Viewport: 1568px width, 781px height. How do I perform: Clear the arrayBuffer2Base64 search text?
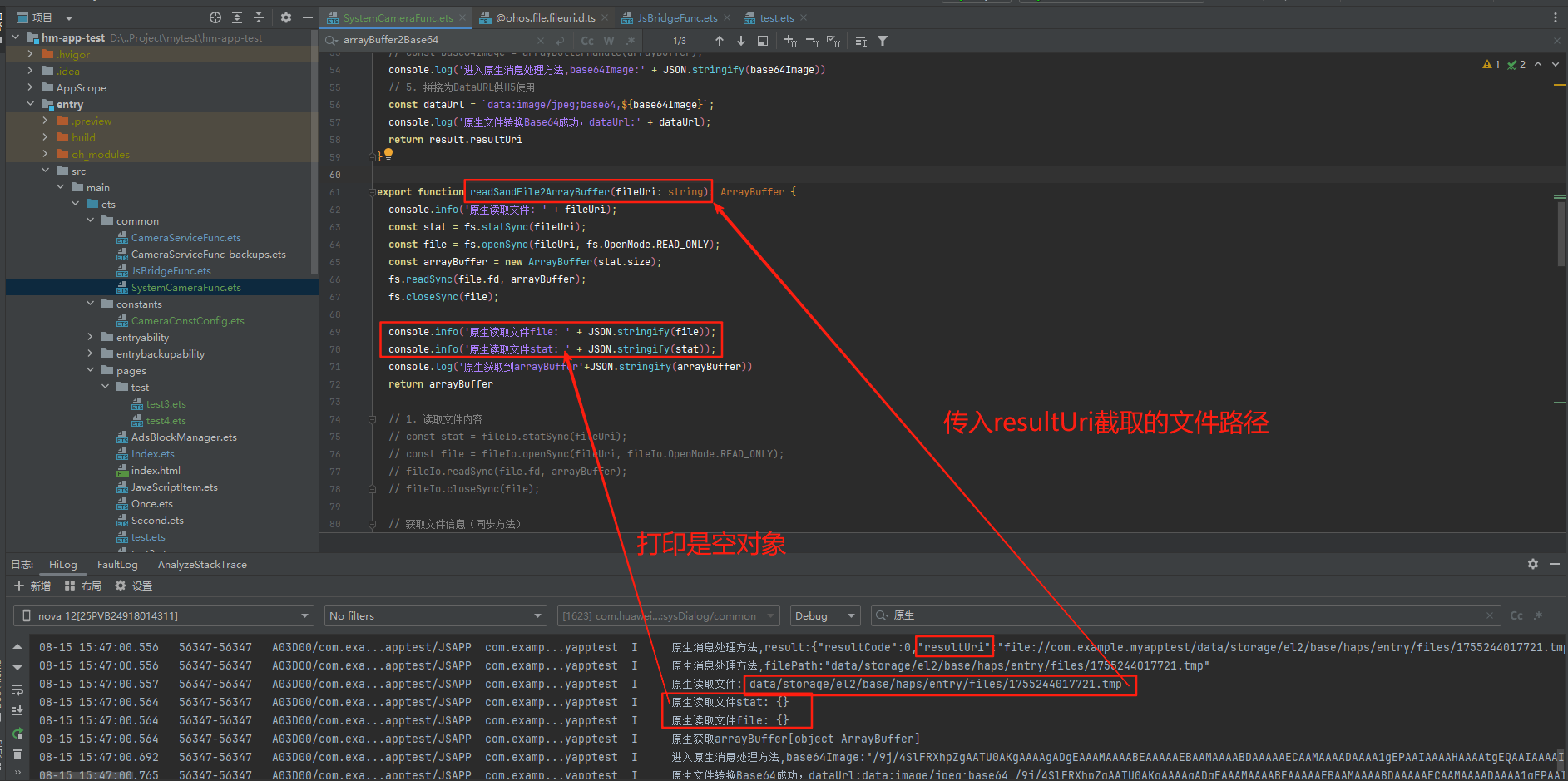(x=541, y=41)
